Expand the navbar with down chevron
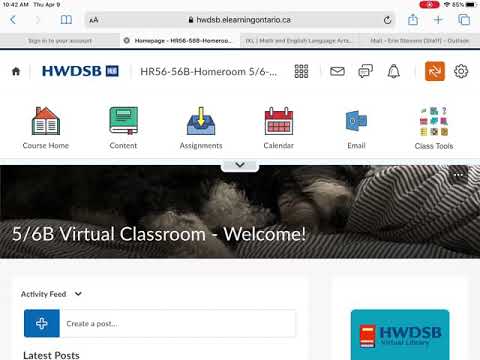This screenshot has height=360, width=480. pos(240,165)
